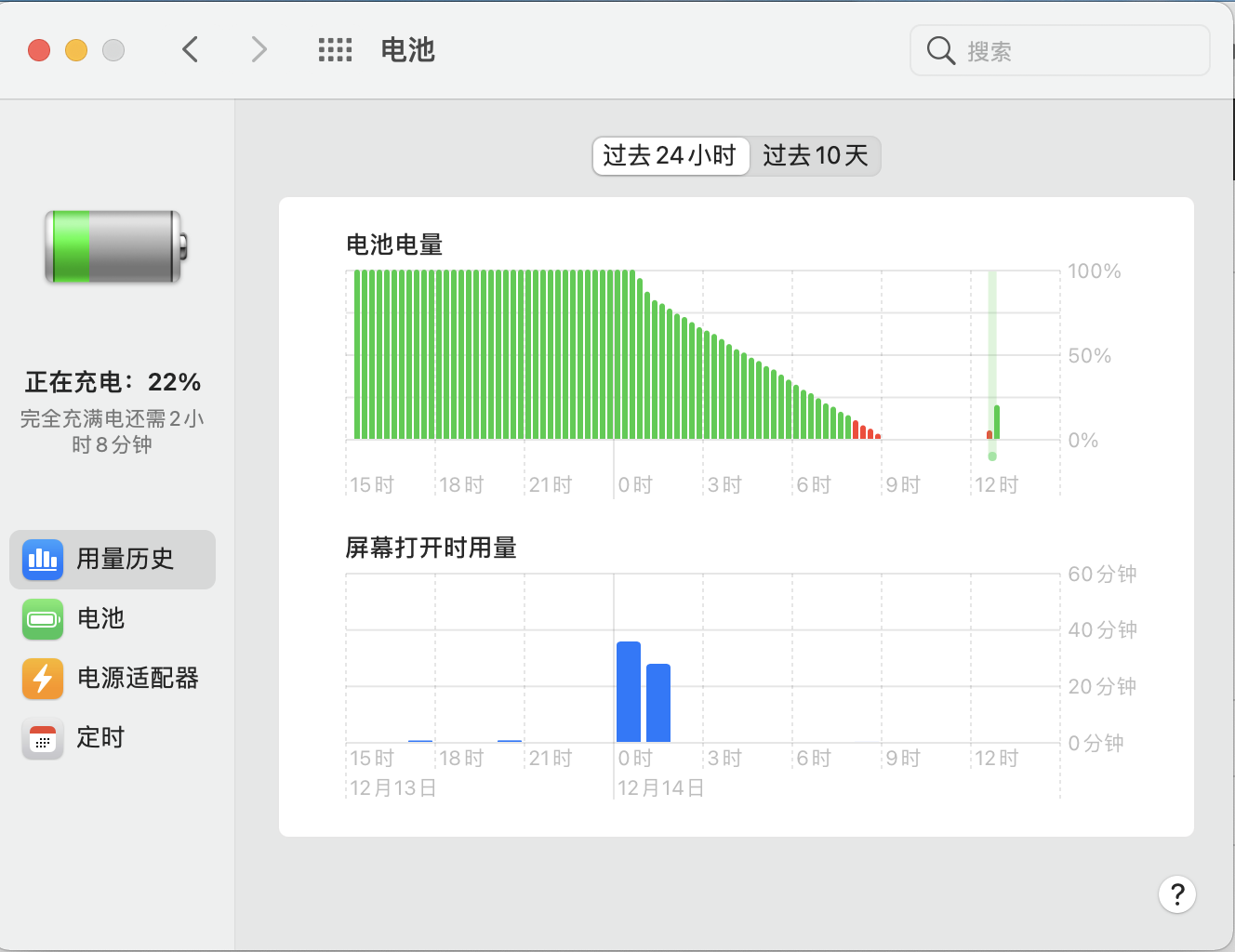Image resolution: width=1235 pixels, height=952 pixels.
Task: Click the 电源适配器 lightning bolt icon
Action: (43, 679)
